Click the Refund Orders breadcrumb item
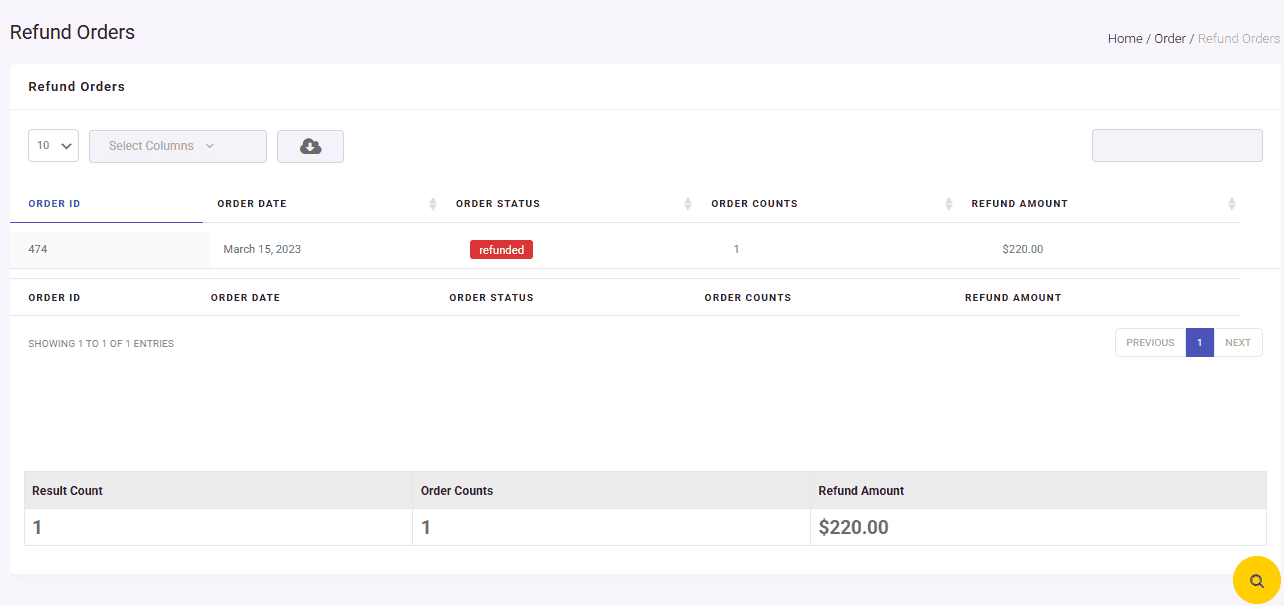Viewport: 1284px width, 606px height. pos(1238,38)
